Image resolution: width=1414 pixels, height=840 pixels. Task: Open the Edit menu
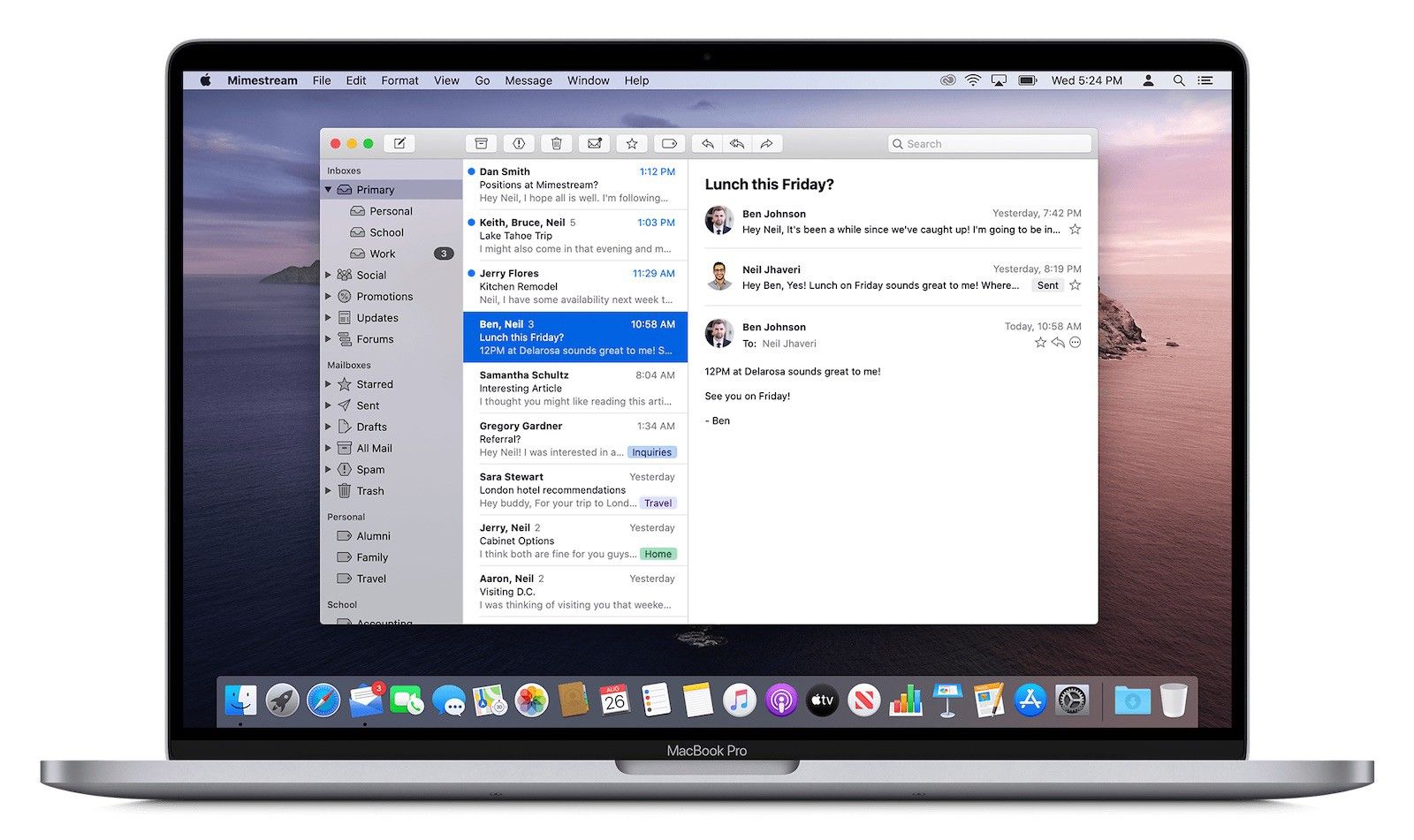point(356,80)
